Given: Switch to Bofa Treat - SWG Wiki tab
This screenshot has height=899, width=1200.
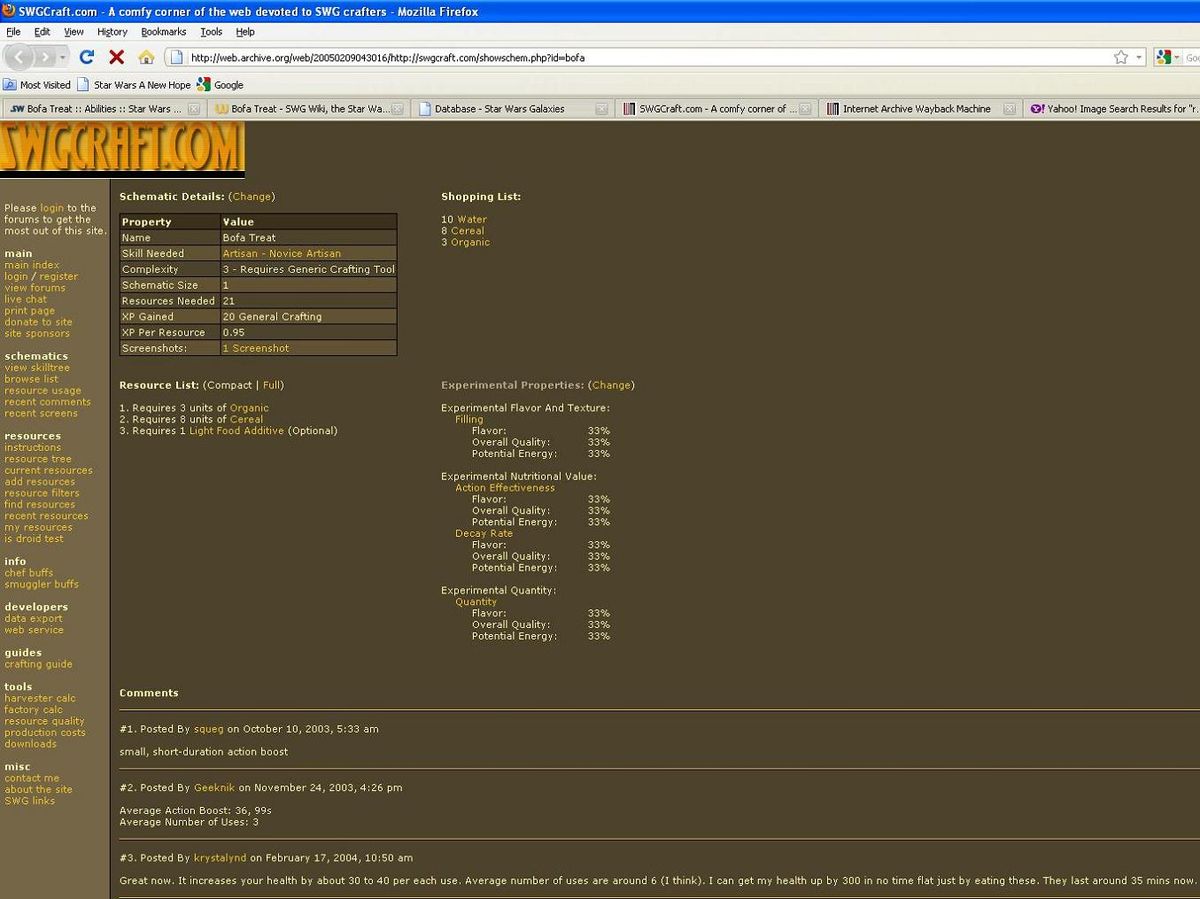Looking at the screenshot, I should coord(310,109).
